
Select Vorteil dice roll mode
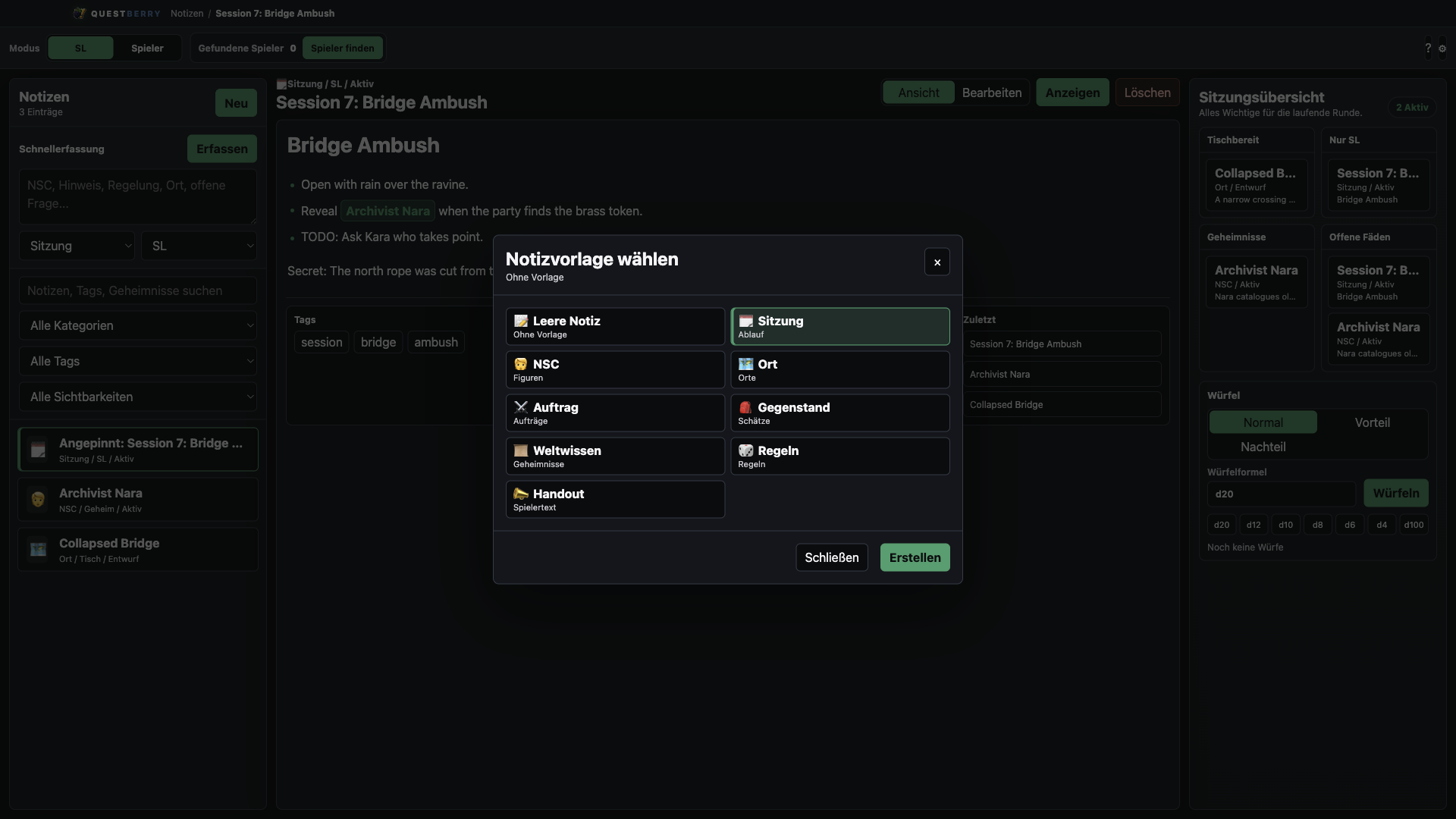coord(1372,422)
